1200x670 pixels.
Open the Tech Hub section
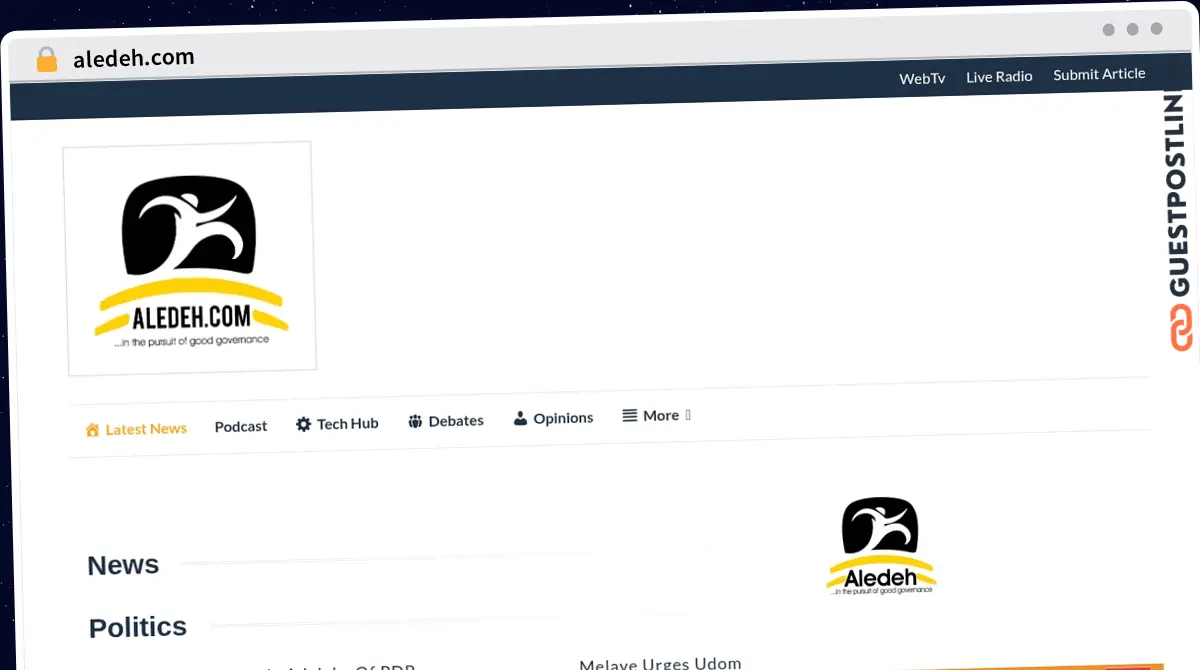click(347, 424)
